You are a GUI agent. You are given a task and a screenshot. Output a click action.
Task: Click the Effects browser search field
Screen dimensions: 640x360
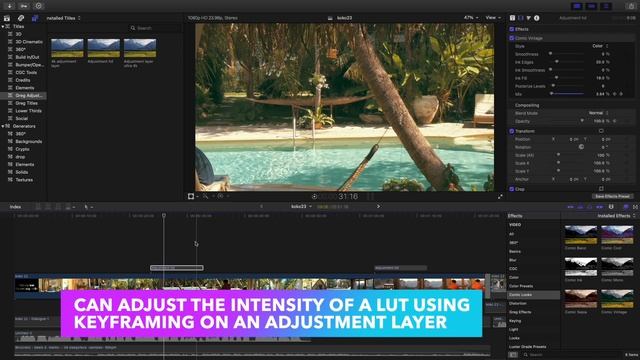(x=571, y=355)
